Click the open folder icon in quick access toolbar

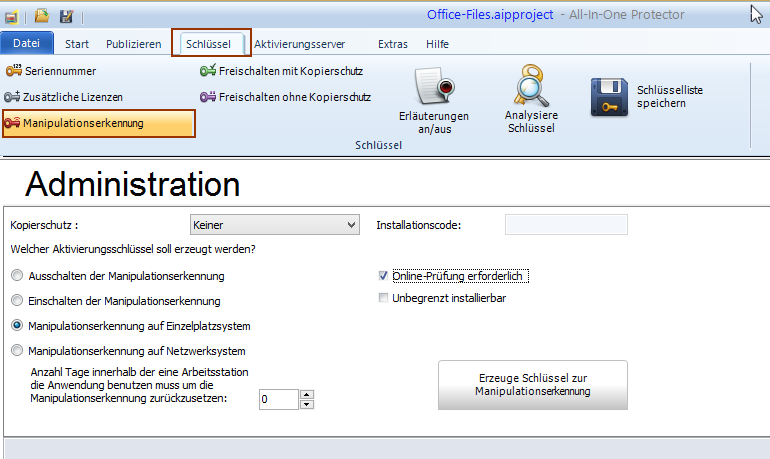41,16
